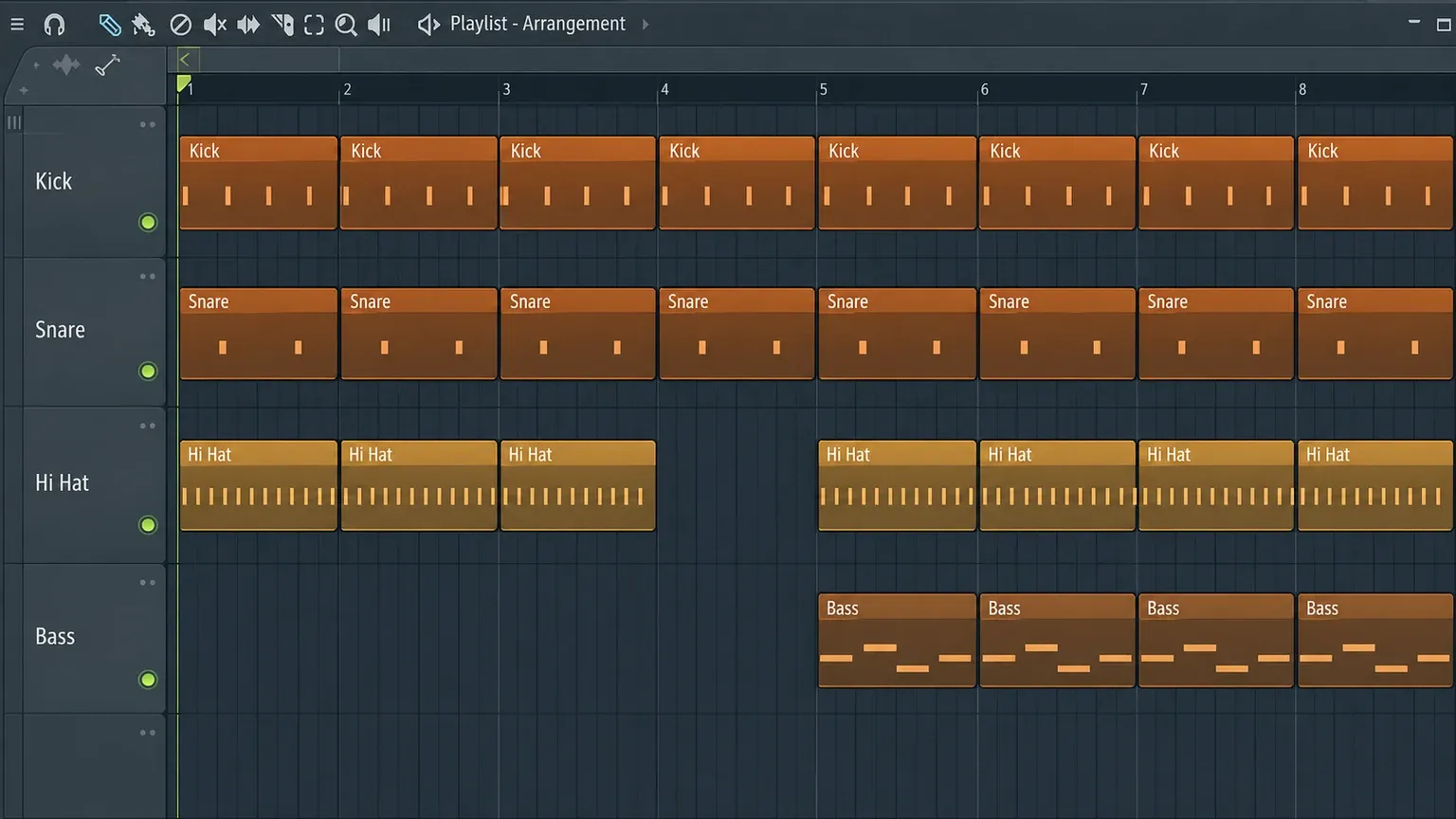The image size is (1456, 819).
Task: Click bar 6 on the timeline ruler
Action: 984,89
